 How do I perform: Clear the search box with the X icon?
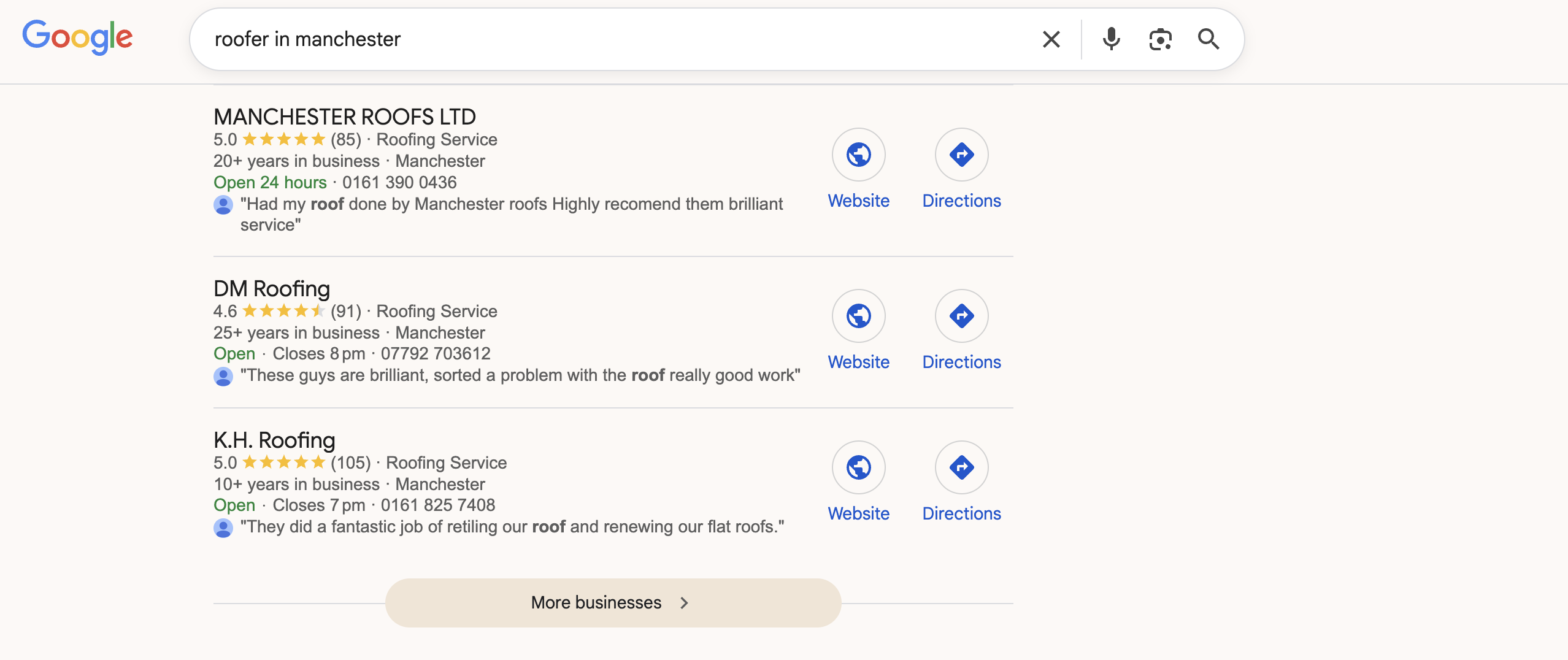click(1051, 39)
